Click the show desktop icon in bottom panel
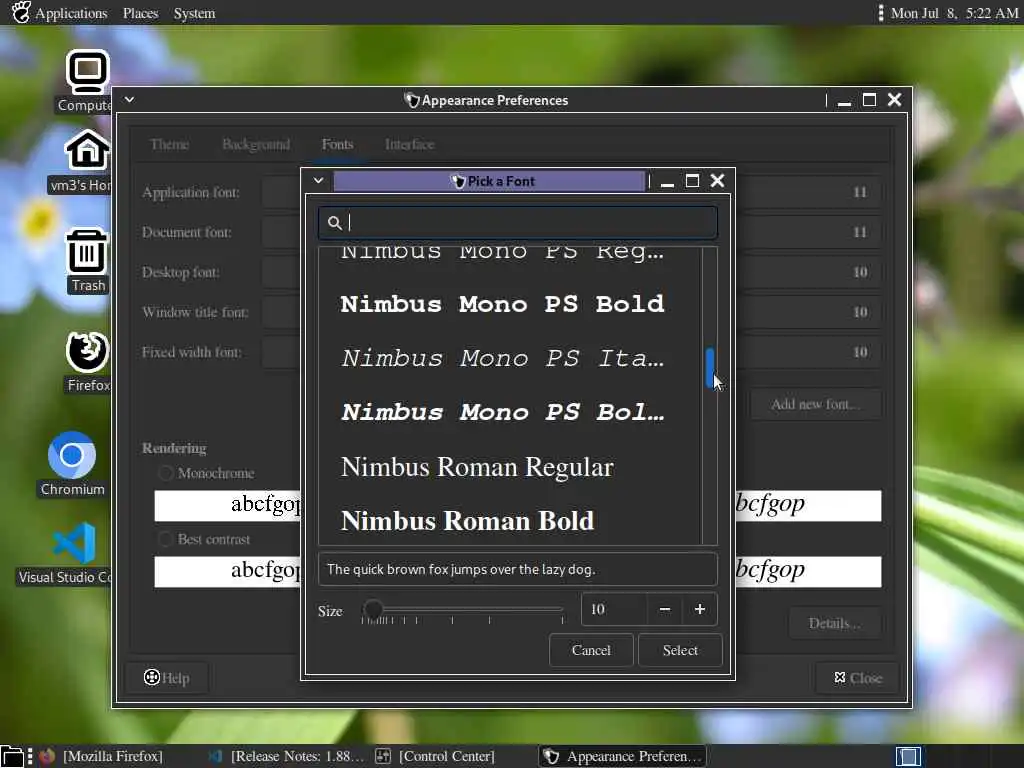 click(12, 756)
